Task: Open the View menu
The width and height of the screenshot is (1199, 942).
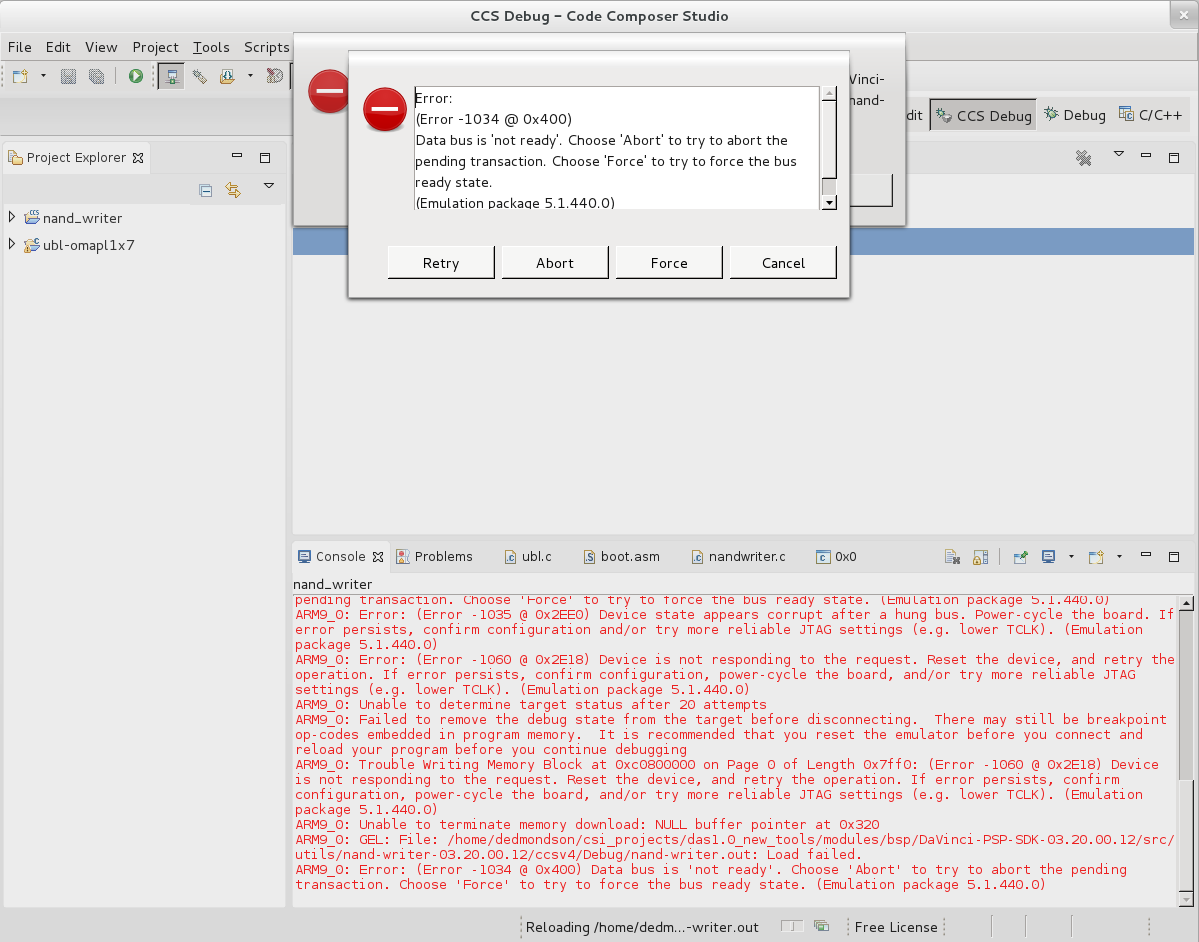Action: (x=101, y=47)
